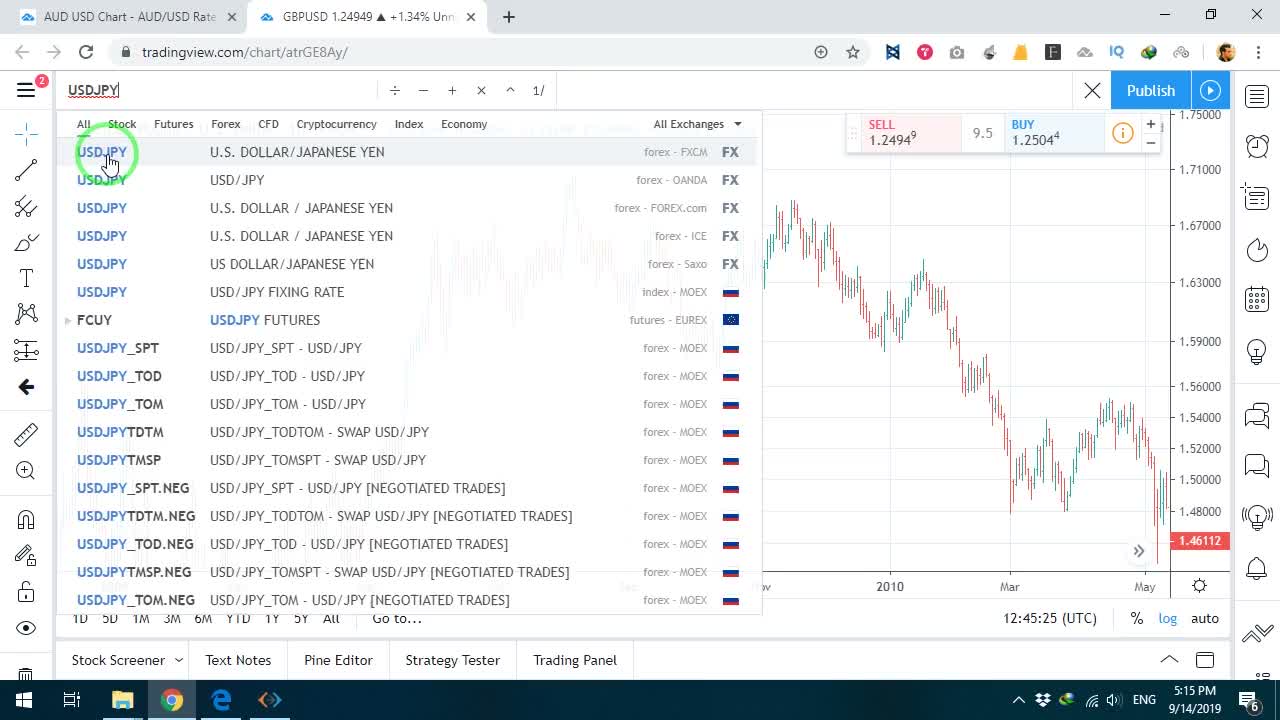Click Go to... date link
1280x720 pixels.
pos(397,618)
